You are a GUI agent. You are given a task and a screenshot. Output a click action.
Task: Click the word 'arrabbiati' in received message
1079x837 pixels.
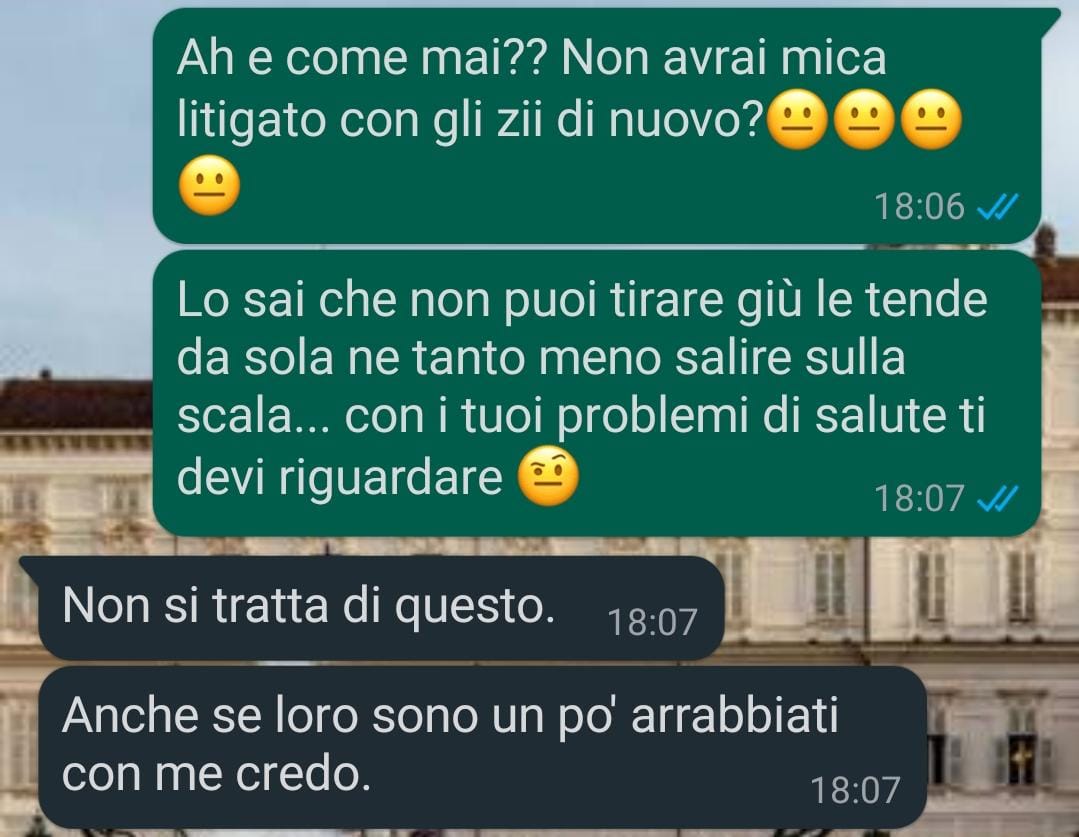tap(735, 716)
